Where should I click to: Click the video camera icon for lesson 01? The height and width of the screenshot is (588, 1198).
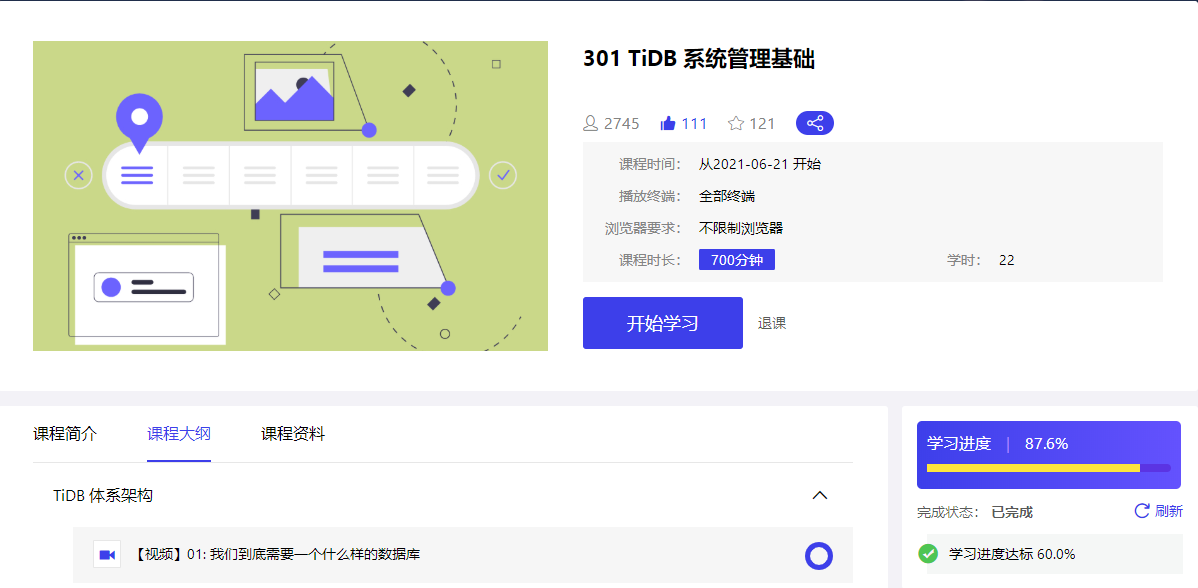click(x=107, y=554)
